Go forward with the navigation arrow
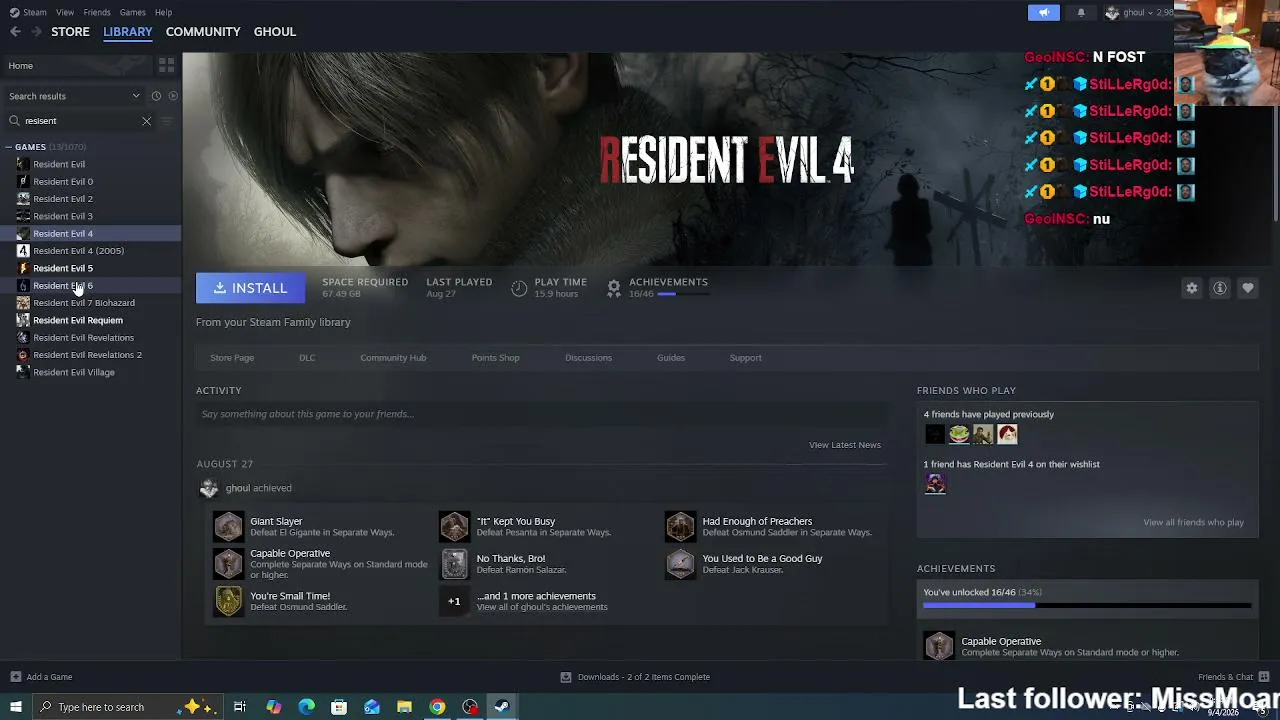 coord(37,32)
